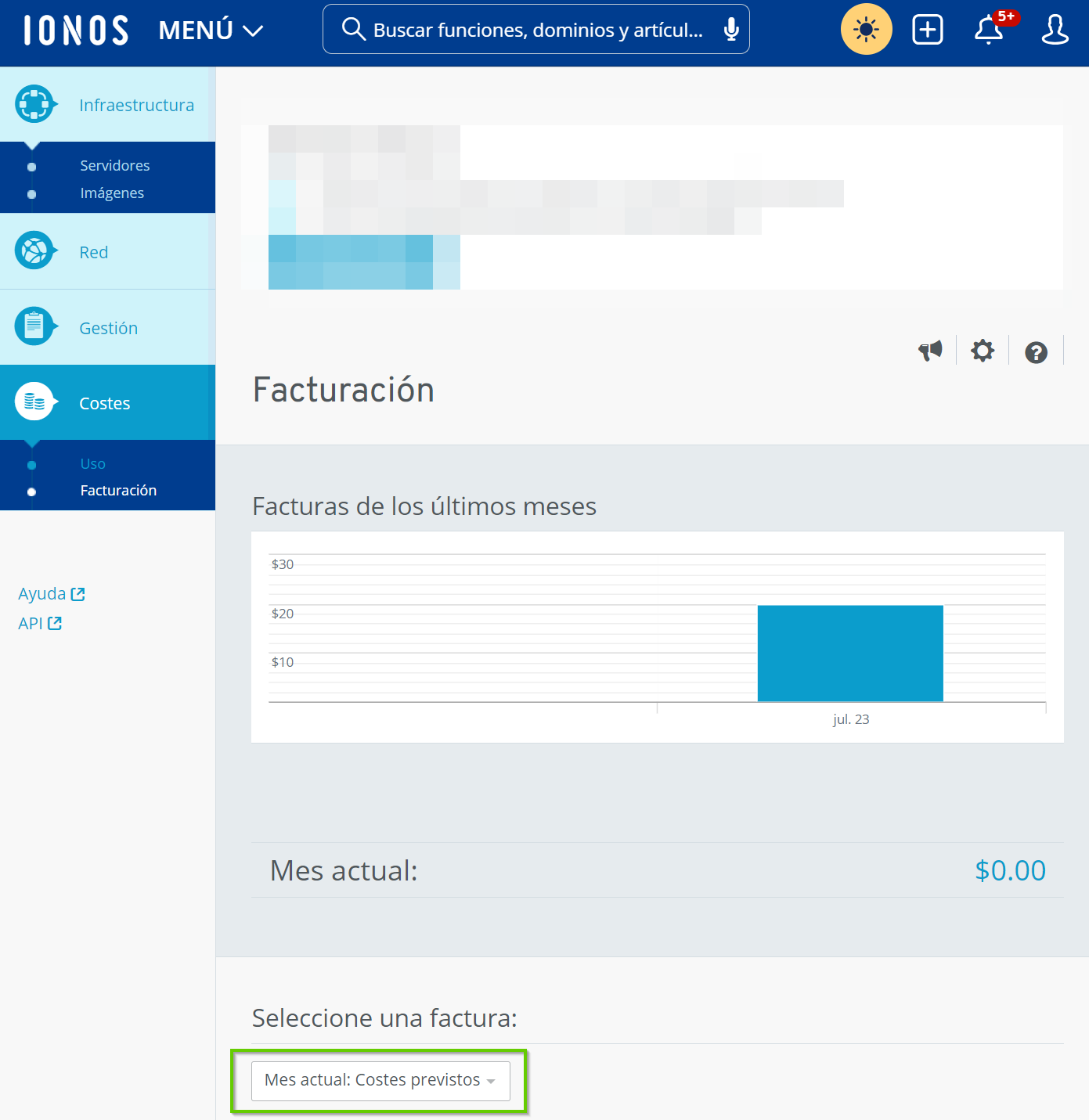This screenshot has height=1120, width=1089.
Task: Click the jul. 23 invoice bar
Action: [850, 654]
